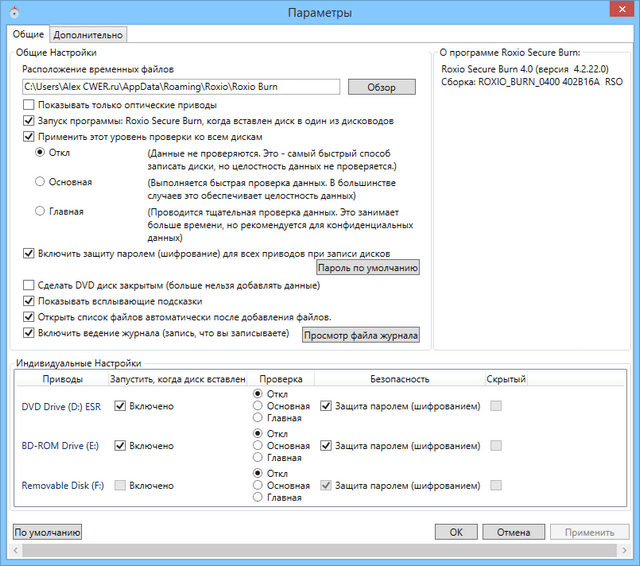
Task: Click the Пароль по умолчанию button
Action: [x=368, y=268]
